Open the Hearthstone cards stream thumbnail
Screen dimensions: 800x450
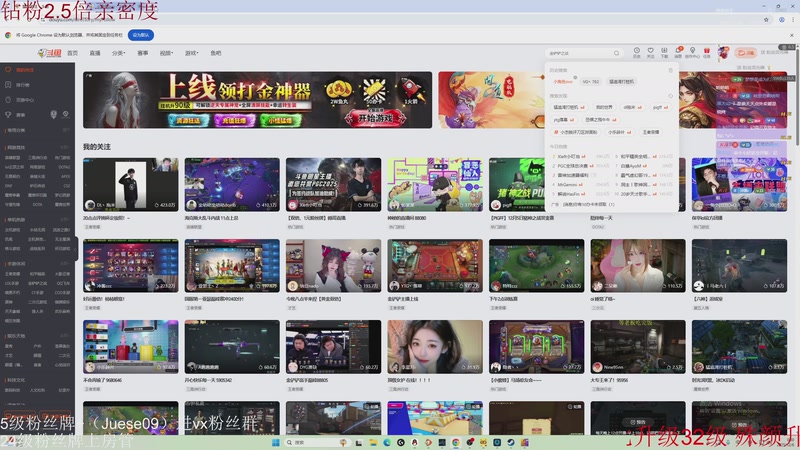point(536,347)
